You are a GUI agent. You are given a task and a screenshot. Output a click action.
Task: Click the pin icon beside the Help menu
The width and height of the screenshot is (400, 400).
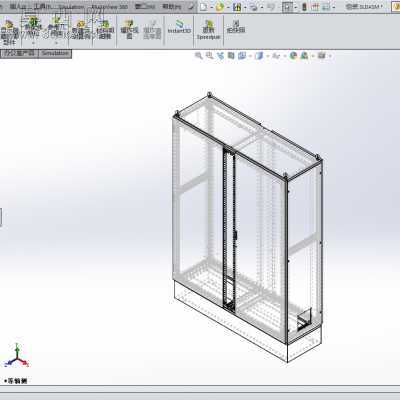[191, 6]
